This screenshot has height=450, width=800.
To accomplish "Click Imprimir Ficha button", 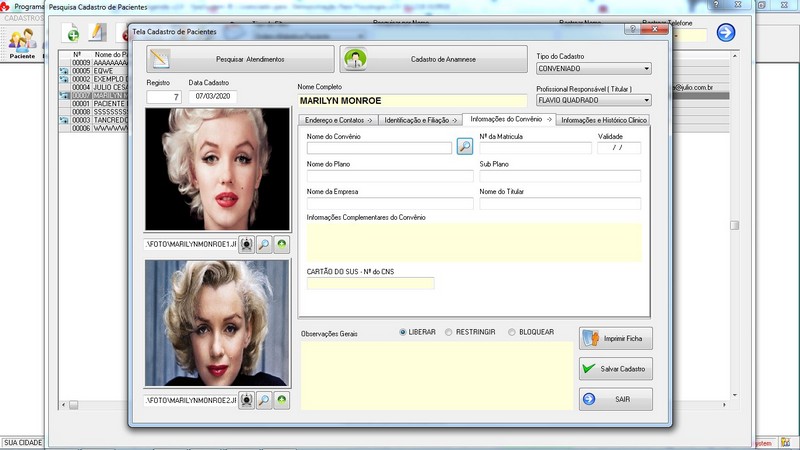I will pyautogui.click(x=615, y=338).
